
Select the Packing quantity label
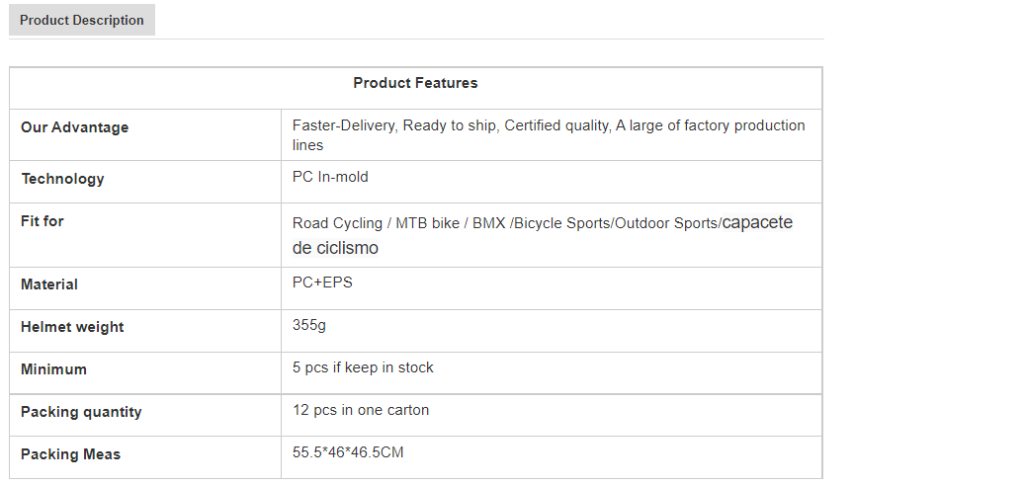pos(81,412)
